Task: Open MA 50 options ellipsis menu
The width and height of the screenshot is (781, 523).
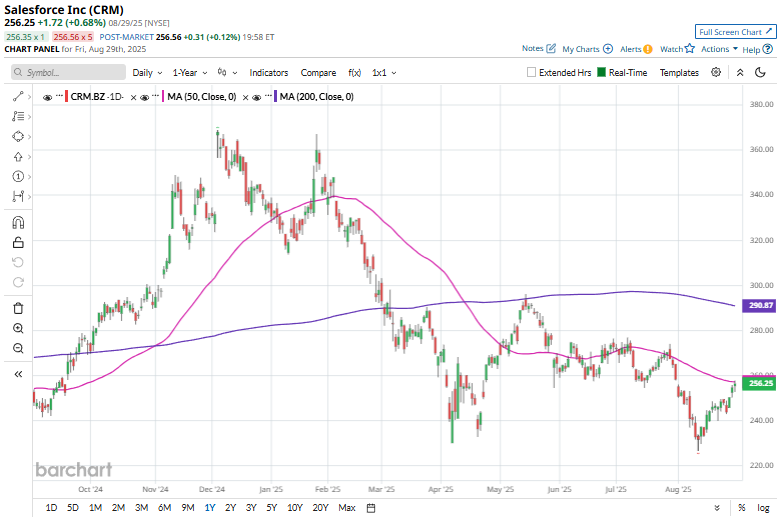Action: pos(156,96)
